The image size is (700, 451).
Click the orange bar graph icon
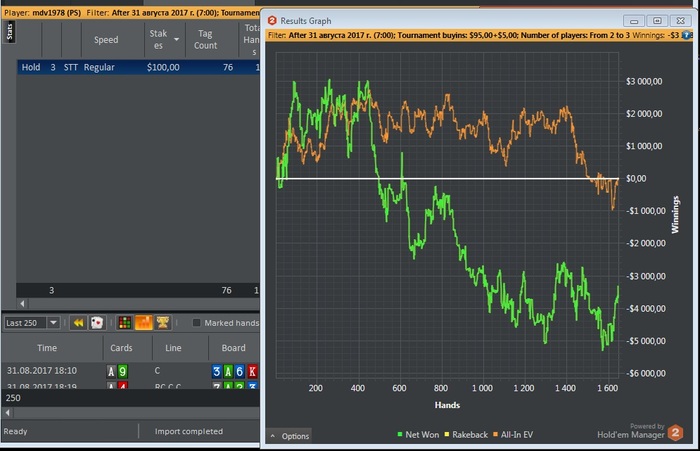pos(144,322)
